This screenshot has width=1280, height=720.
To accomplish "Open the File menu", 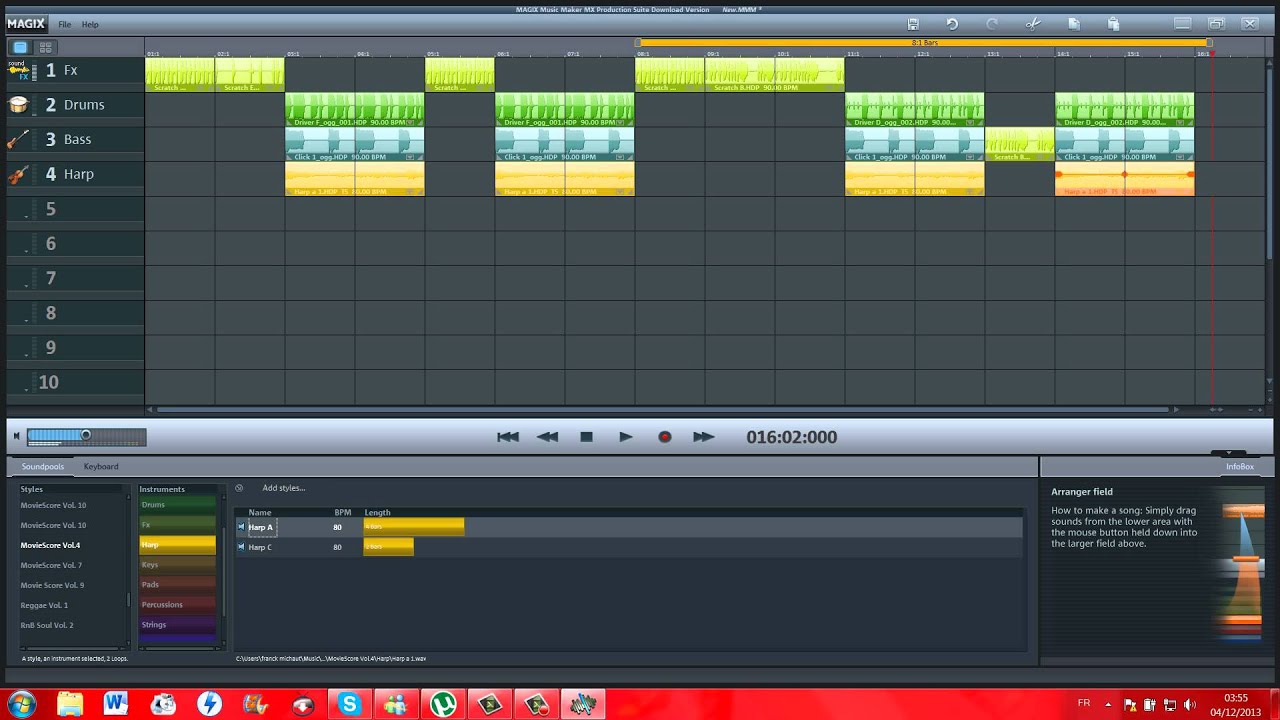I will (64, 24).
